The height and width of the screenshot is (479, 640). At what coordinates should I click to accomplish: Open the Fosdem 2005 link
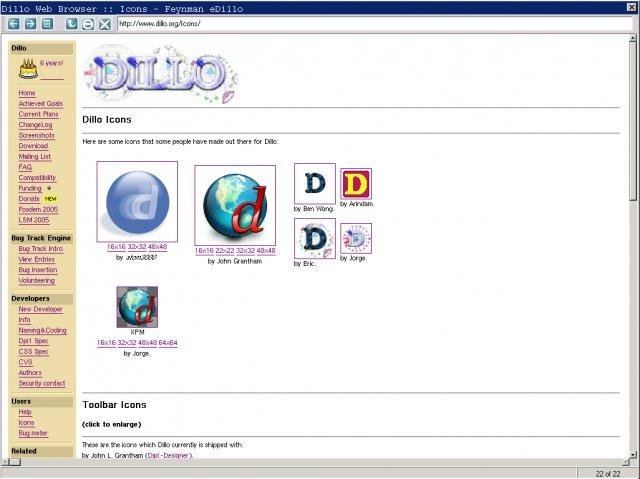(x=38, y=210)
